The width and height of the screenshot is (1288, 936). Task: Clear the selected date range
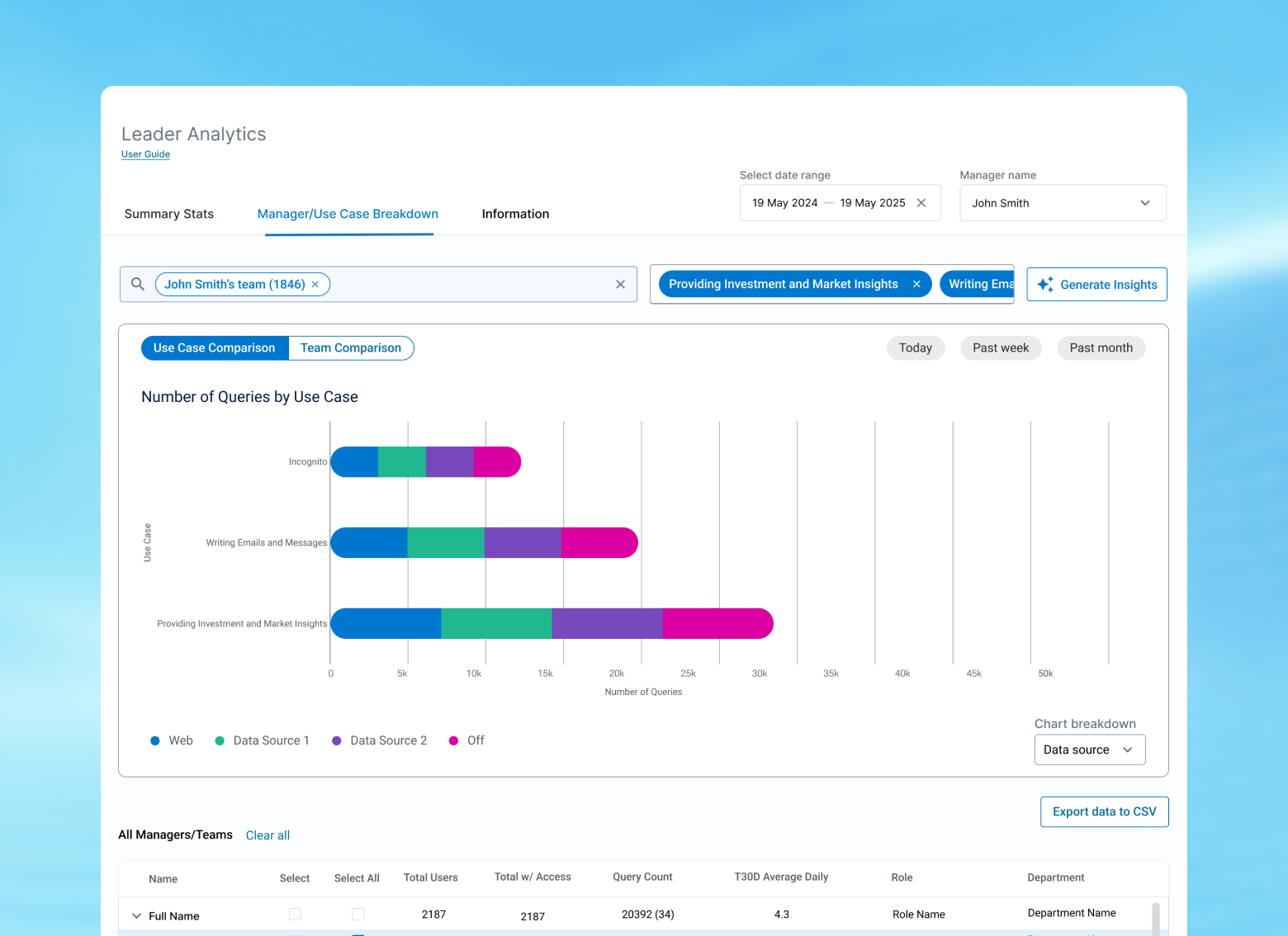coord(921,203)
